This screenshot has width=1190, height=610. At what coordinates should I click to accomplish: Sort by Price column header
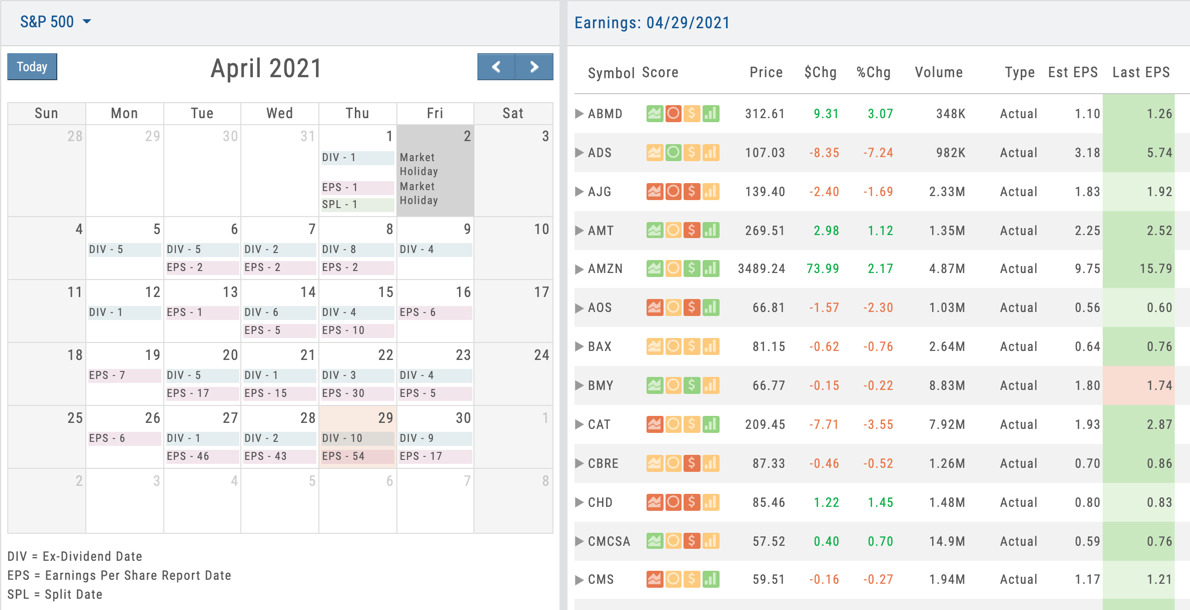[x=766, y=73]
